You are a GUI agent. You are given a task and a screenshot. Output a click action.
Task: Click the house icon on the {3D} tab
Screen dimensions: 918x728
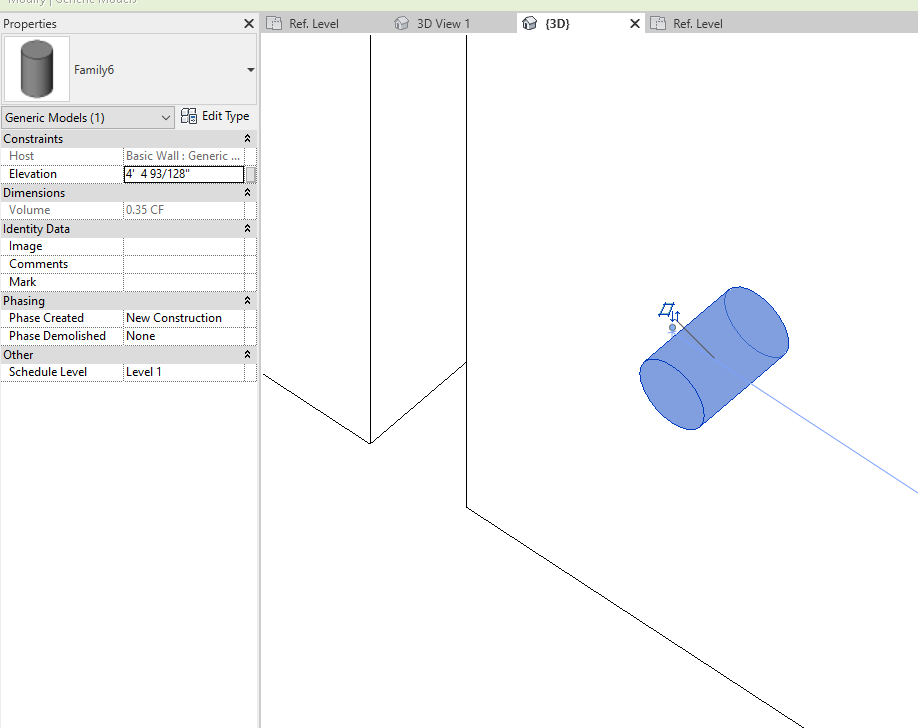tap(530, 22)
